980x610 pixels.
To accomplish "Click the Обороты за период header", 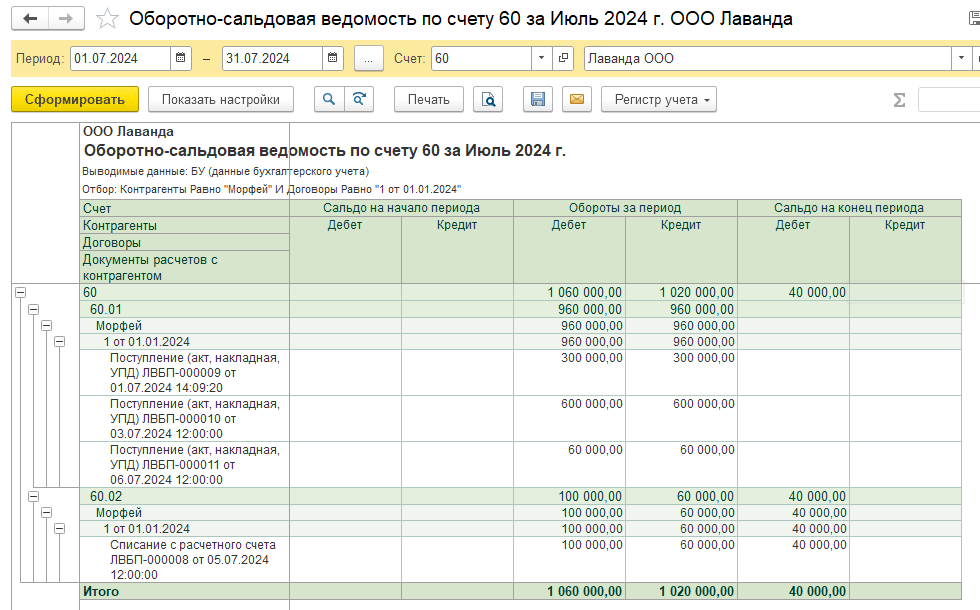I will 625,208.
